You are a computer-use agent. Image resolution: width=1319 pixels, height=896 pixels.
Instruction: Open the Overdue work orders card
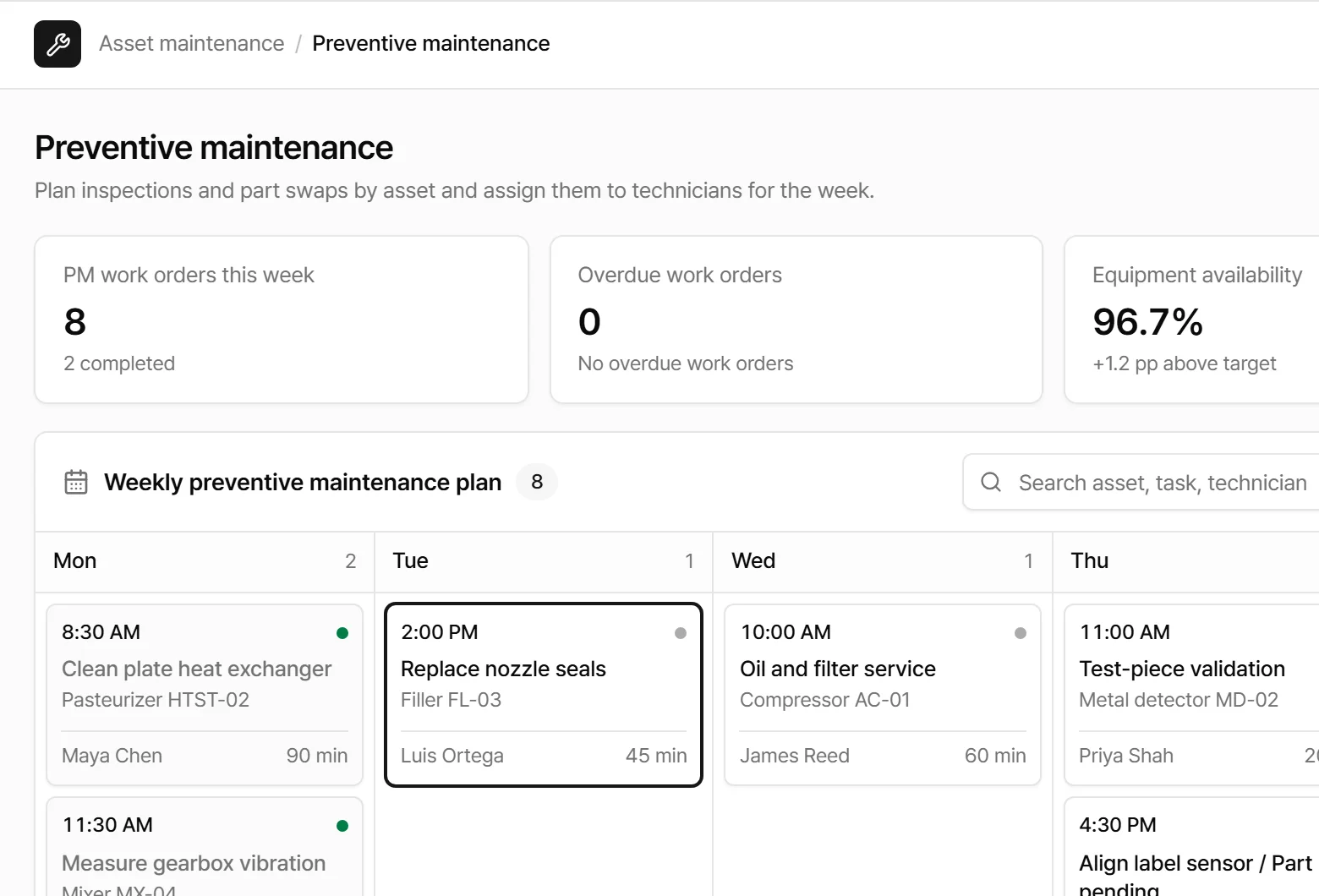(x=796, y=320)
